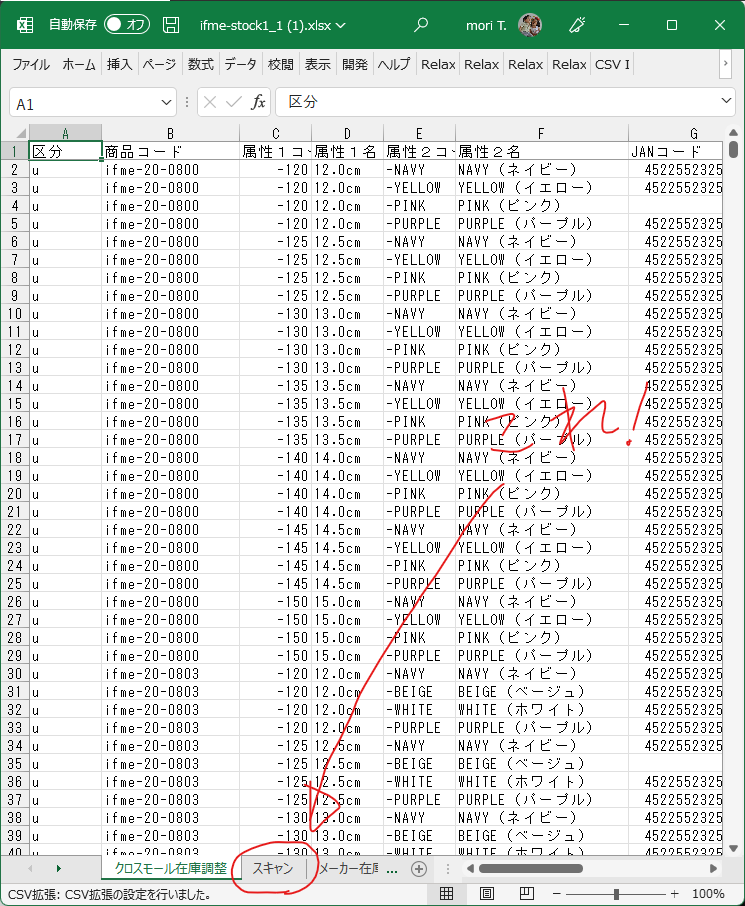Viewport: 745px width, 906px height.
Task: Switch to the スキャン sheet tab
Action: tap(273, 869)
